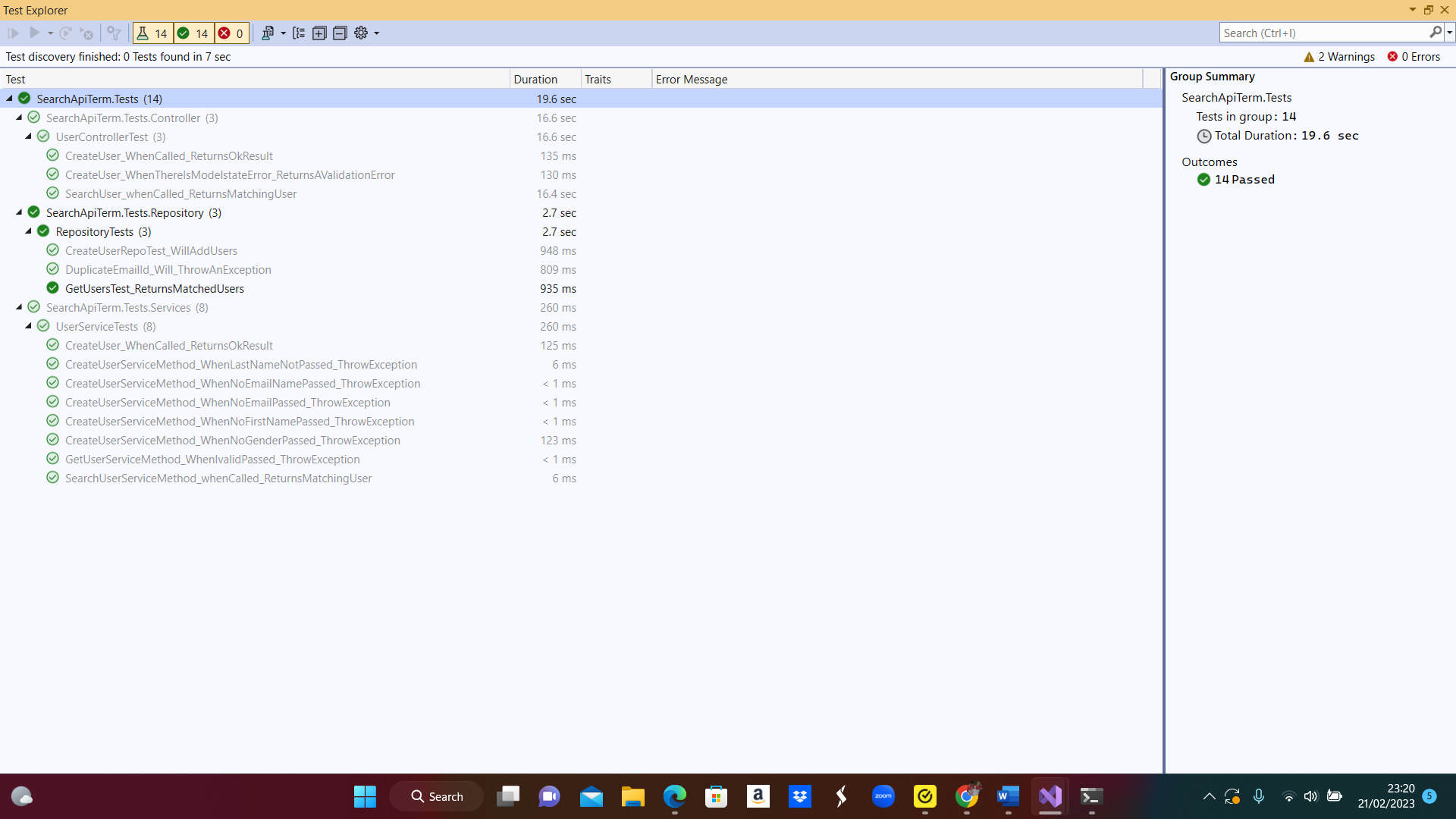Click the 2 Warnings indicator
The width and height of the screenshot is (1456, 819).
coord(1339,57)
